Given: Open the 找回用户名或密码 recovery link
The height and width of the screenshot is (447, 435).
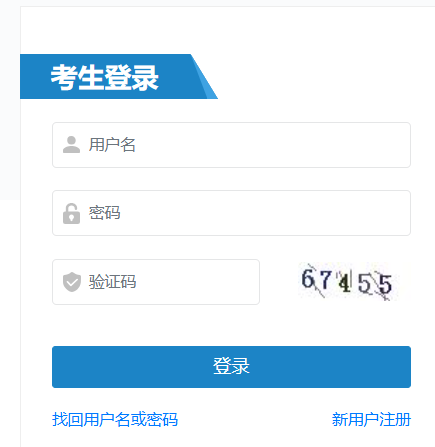Looking at the screenshot, I should point(115,419).
